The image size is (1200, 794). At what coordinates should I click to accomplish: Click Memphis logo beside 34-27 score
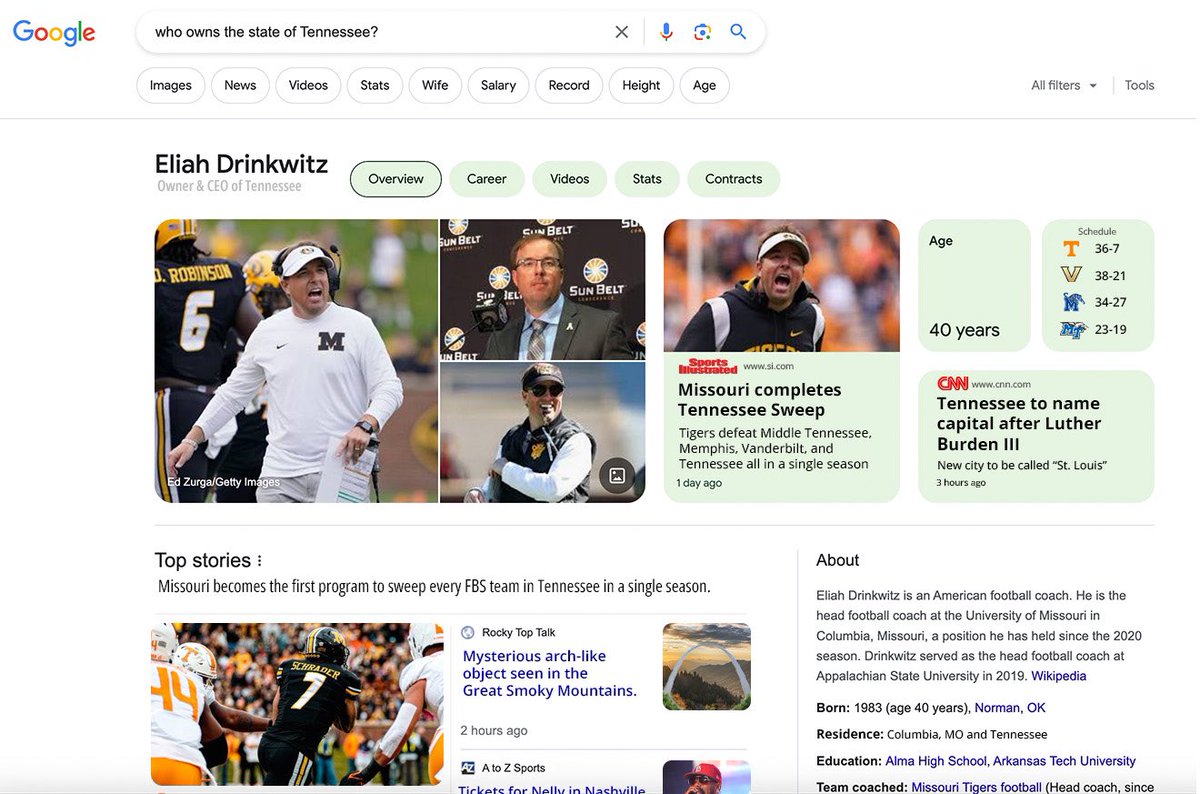[x=1073, y=302]
